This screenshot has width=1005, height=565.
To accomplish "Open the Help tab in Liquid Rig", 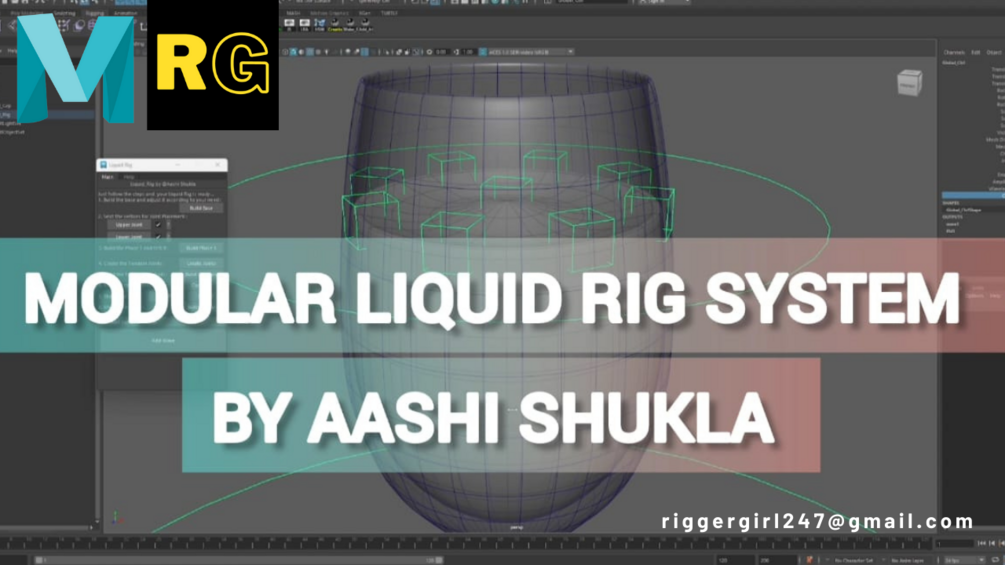I will click(x=129, y=177).
